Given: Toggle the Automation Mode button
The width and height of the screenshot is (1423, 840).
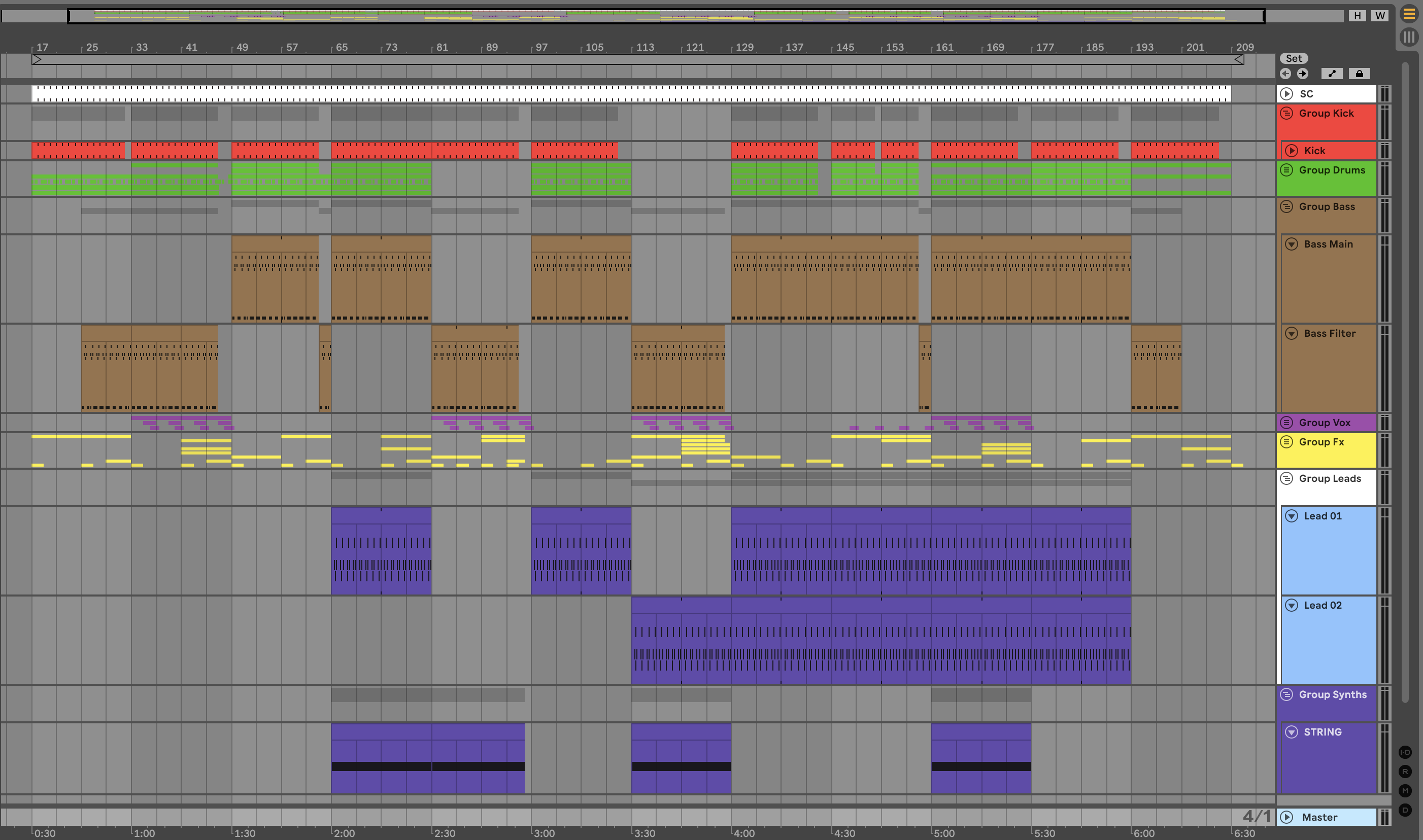Looking at the screenshot, I should tap(1332, 74).
